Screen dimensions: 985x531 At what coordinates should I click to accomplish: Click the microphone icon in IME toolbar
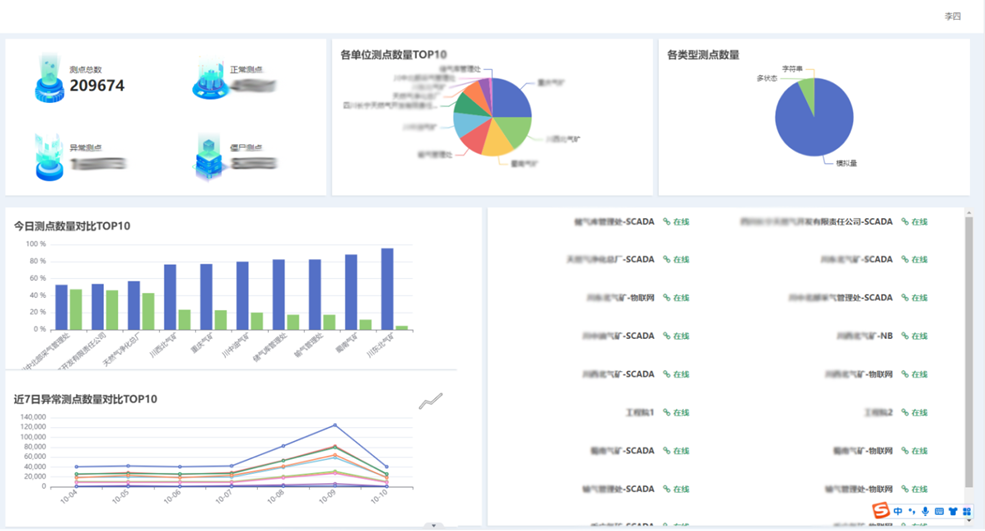pyautogui.click(x=926, y=512)
